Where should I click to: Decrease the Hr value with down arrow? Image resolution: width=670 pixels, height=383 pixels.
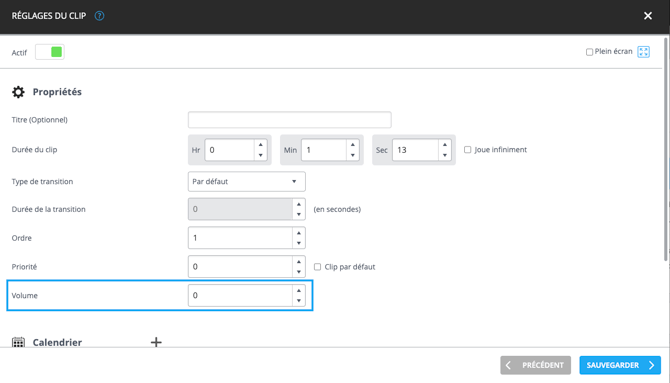coord(261,155)
